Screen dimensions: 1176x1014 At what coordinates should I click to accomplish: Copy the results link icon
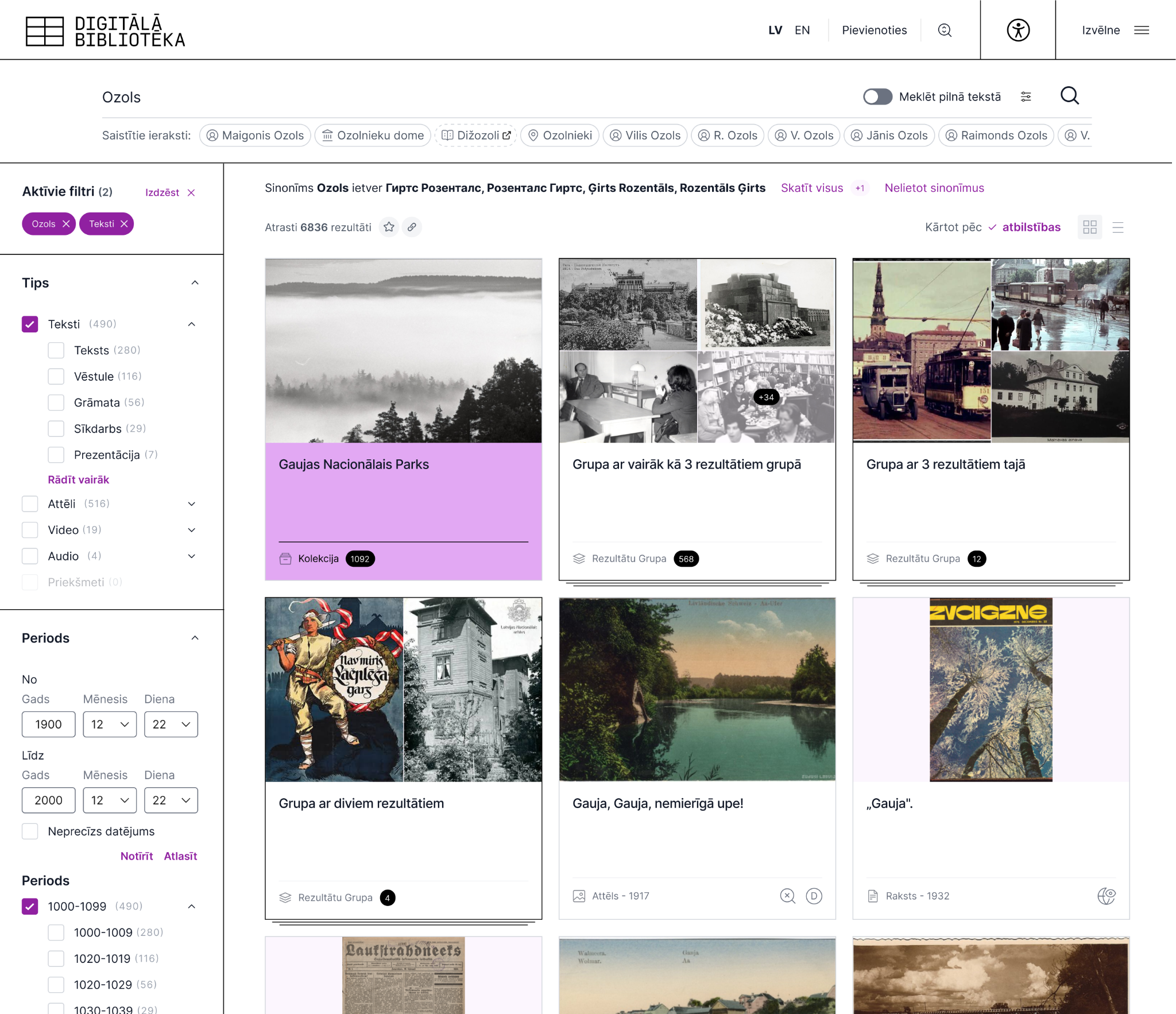pos(412,227)
